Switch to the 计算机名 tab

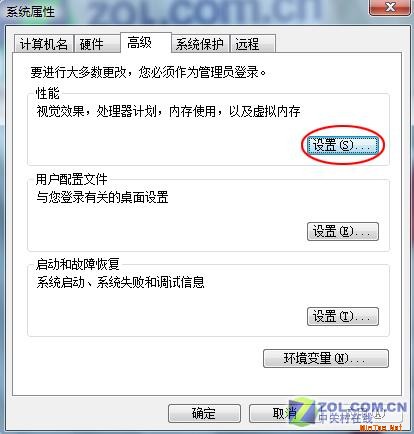[x=44, y=44]
